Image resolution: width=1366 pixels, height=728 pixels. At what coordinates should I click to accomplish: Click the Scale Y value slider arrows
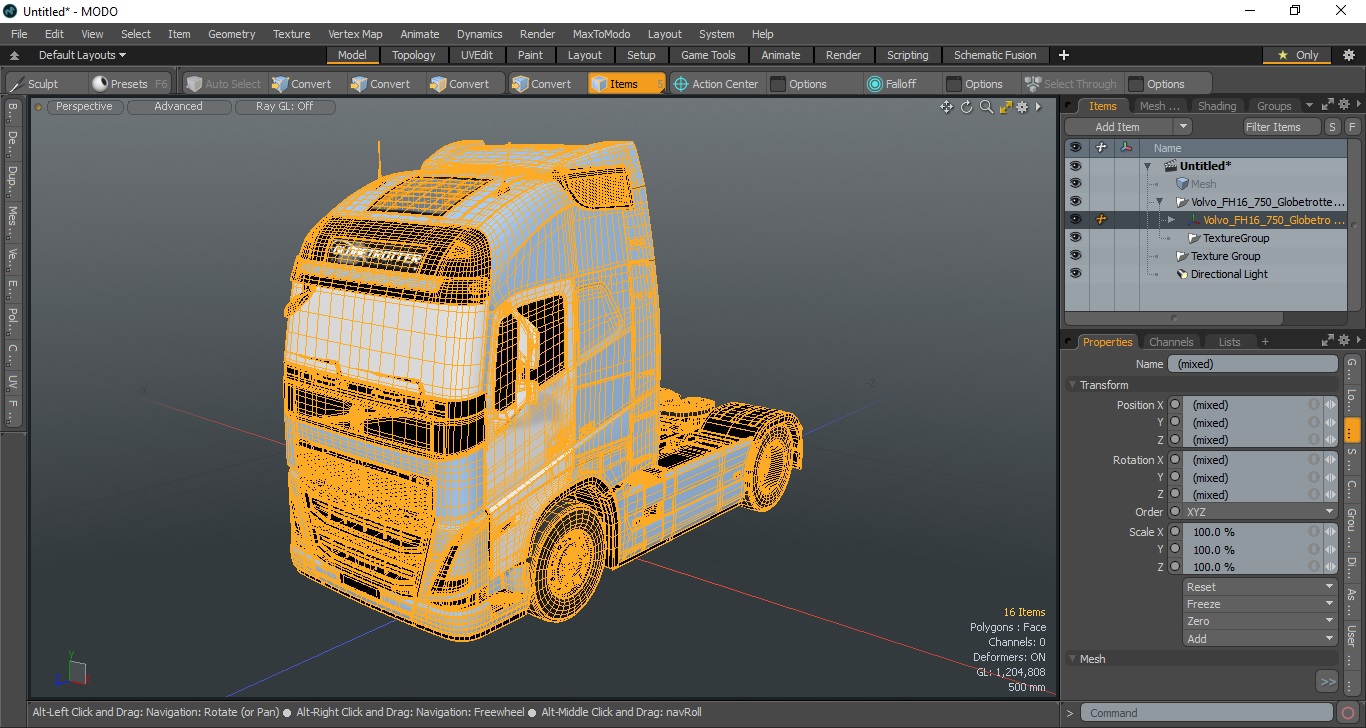[1330, 550]
